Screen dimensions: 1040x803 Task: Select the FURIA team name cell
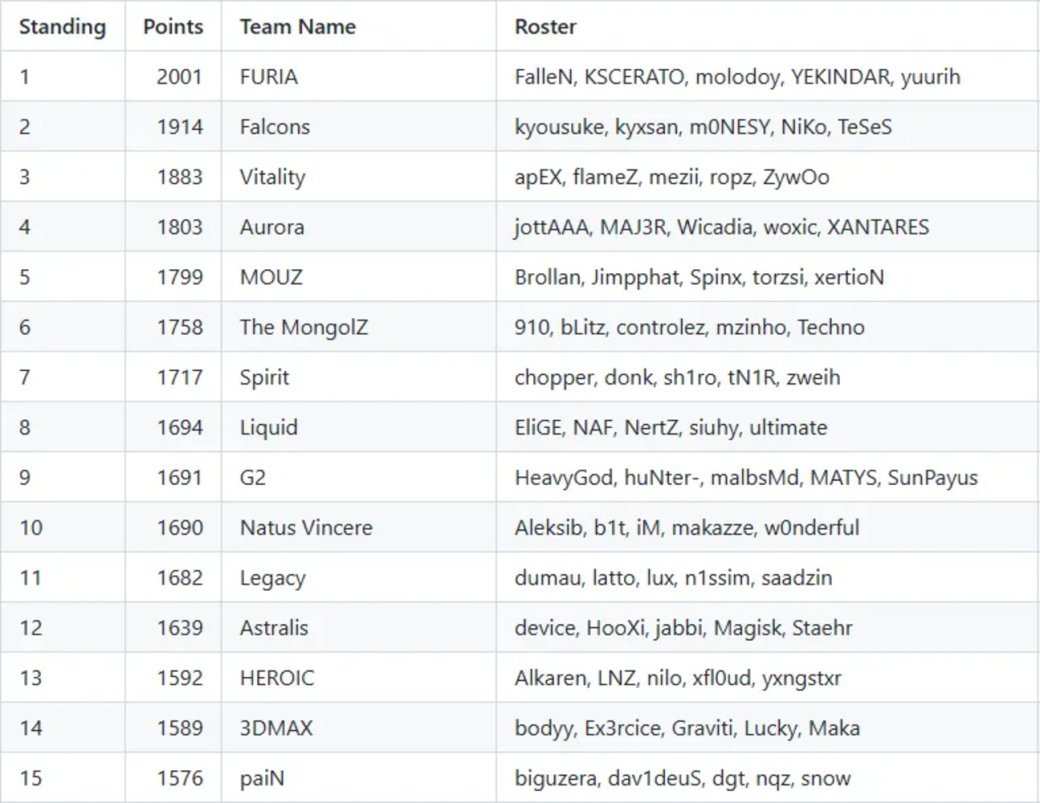[269, 77]
